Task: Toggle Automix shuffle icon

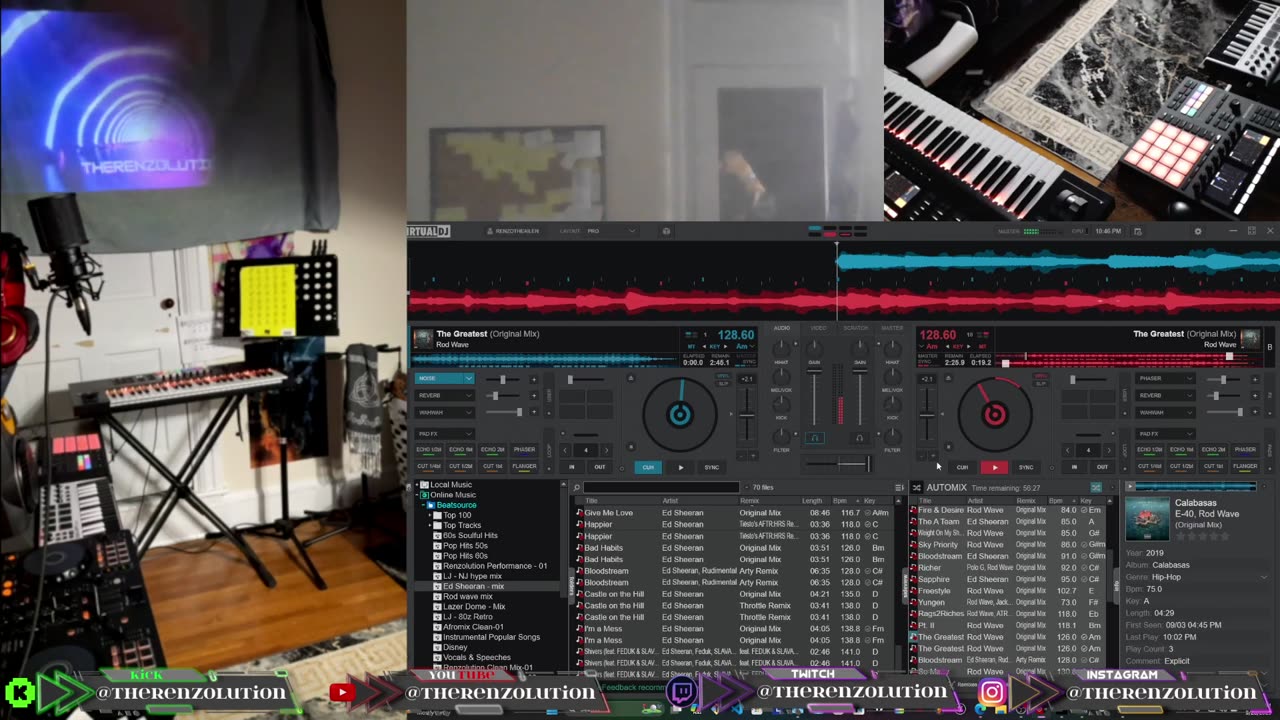Action: (x=1096, y=487)
